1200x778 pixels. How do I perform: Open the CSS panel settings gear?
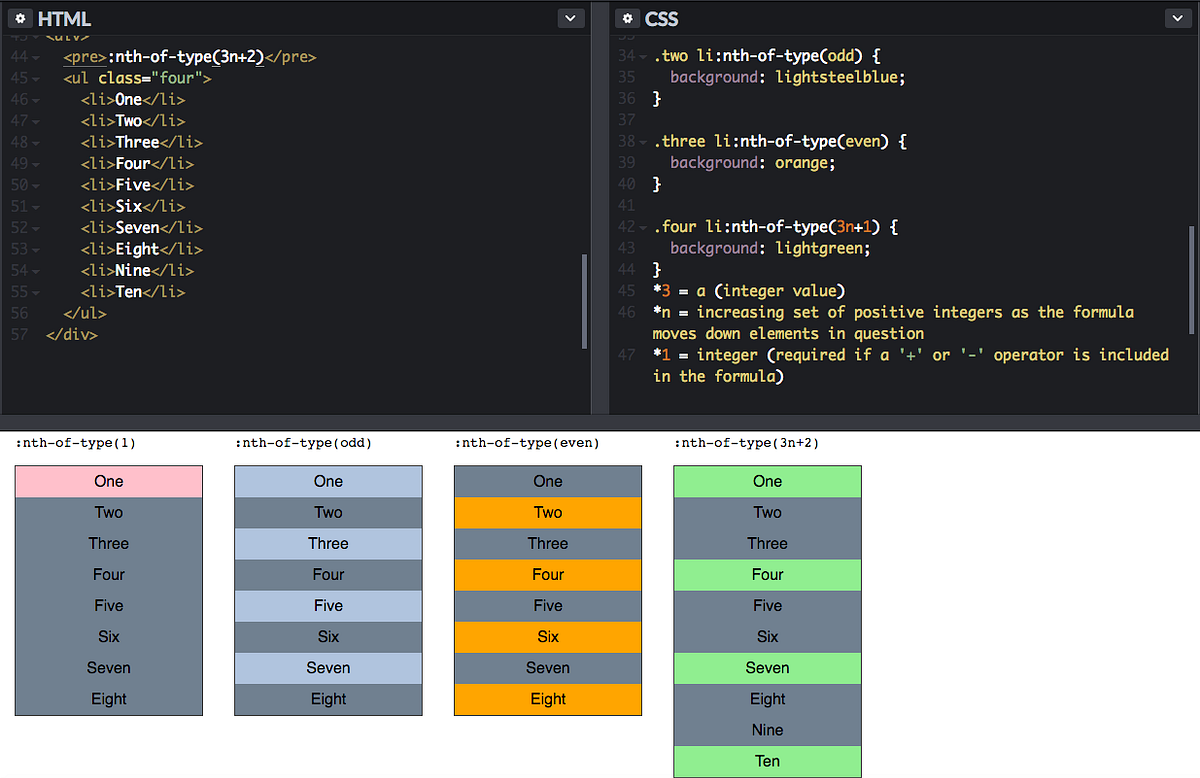[627, 18]
